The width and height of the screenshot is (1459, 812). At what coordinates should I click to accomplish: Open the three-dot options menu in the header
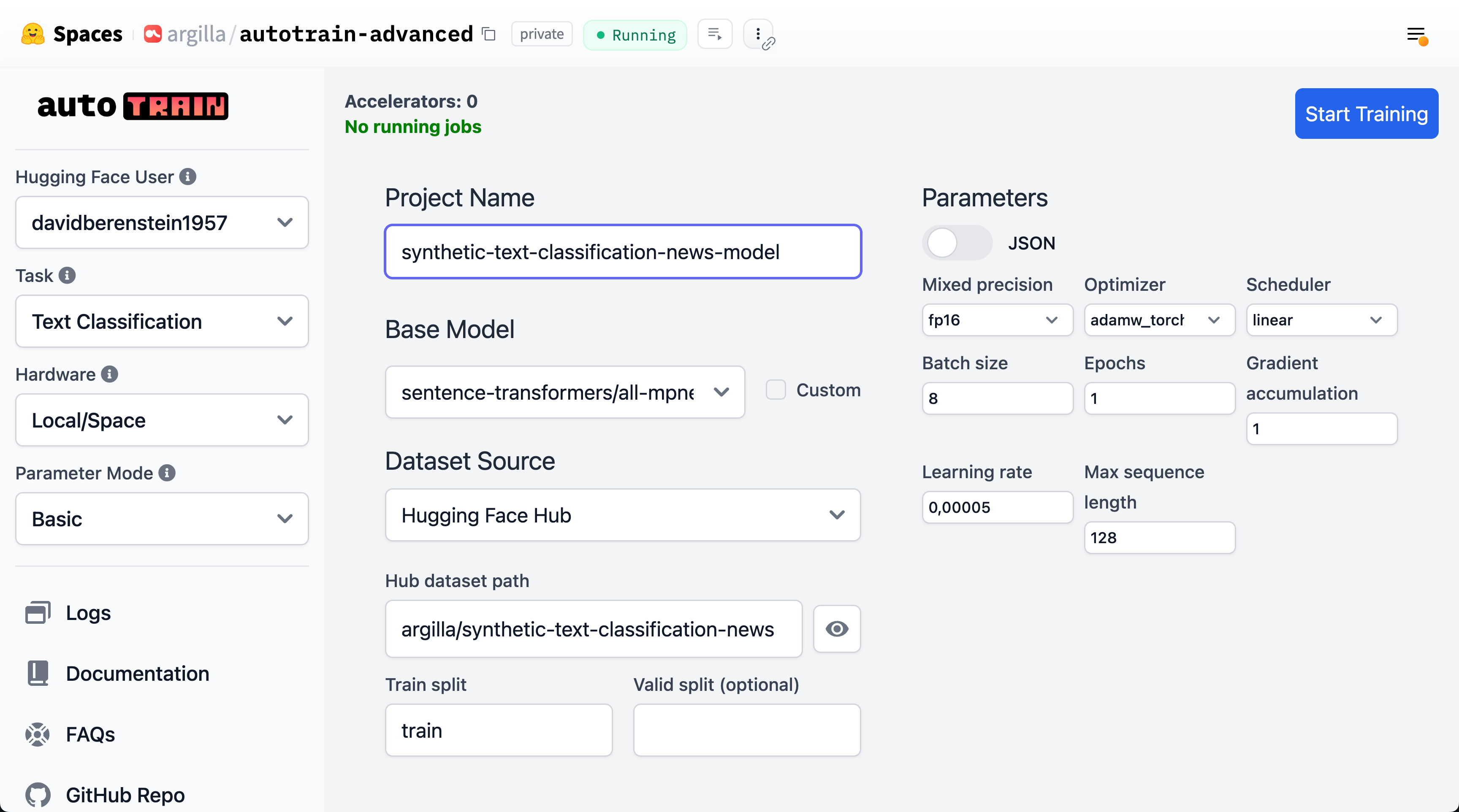[758, 35]
